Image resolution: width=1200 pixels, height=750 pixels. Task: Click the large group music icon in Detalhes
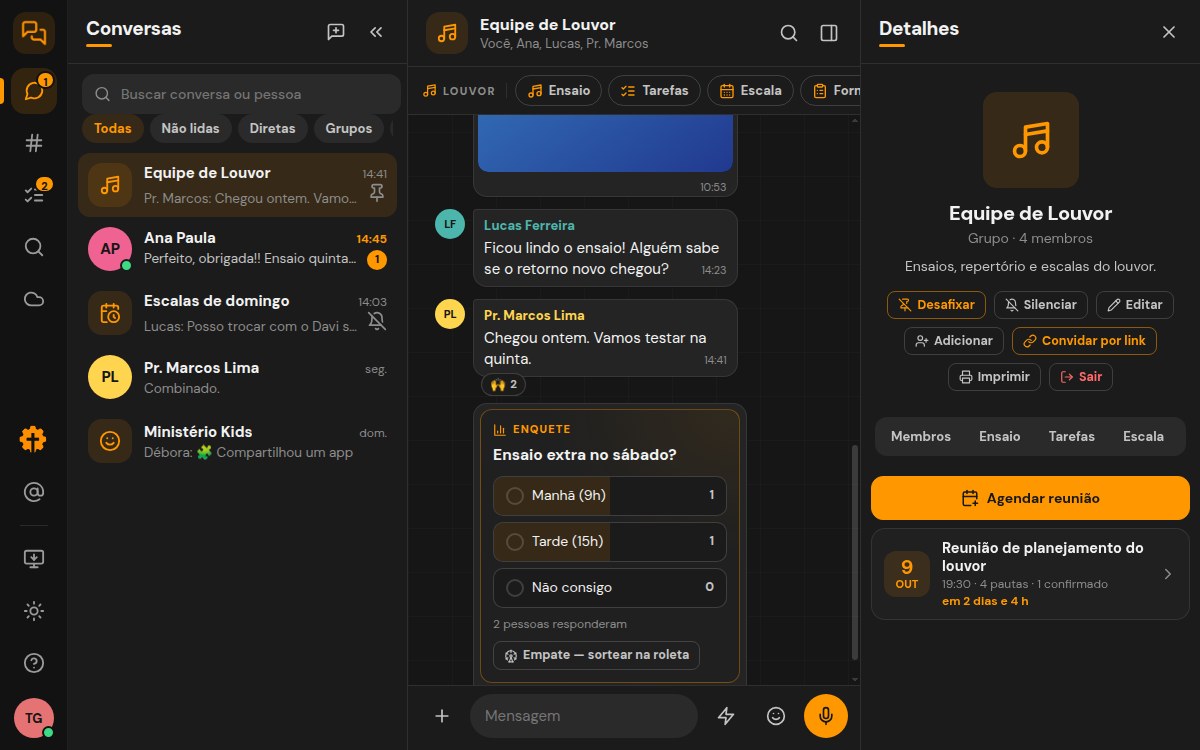click(1030, 140)
